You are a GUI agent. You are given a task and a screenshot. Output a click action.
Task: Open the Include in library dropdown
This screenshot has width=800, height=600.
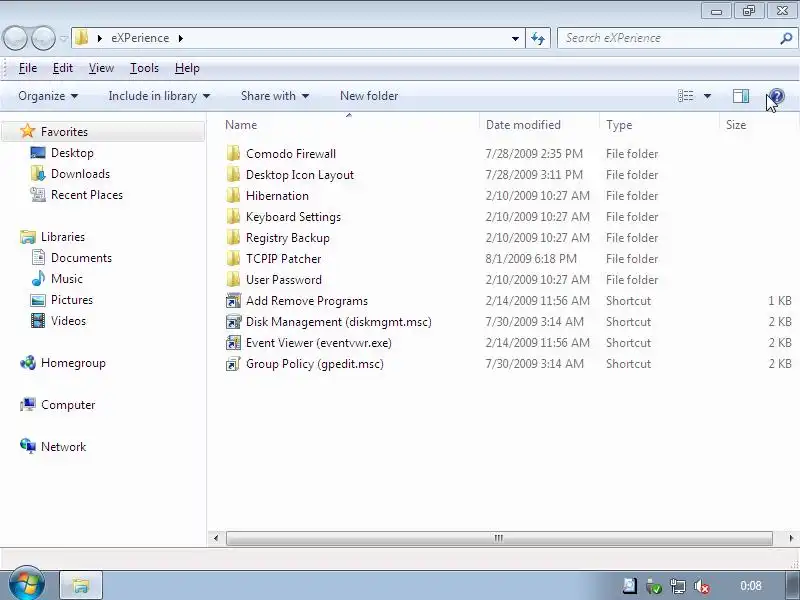pyautogui.click(x=159, y=96)
